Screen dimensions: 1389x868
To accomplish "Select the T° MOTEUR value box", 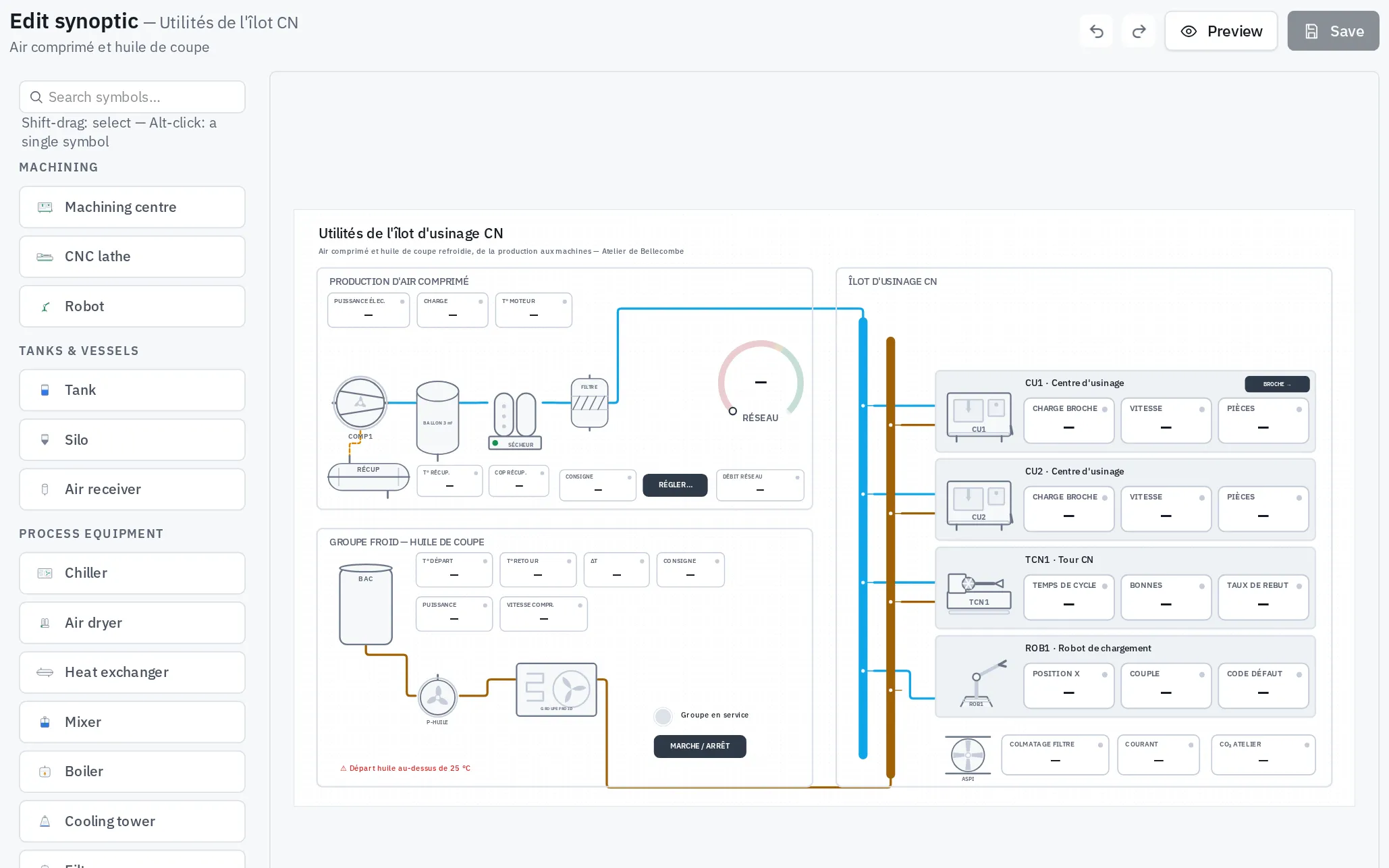I will point(534,310).
